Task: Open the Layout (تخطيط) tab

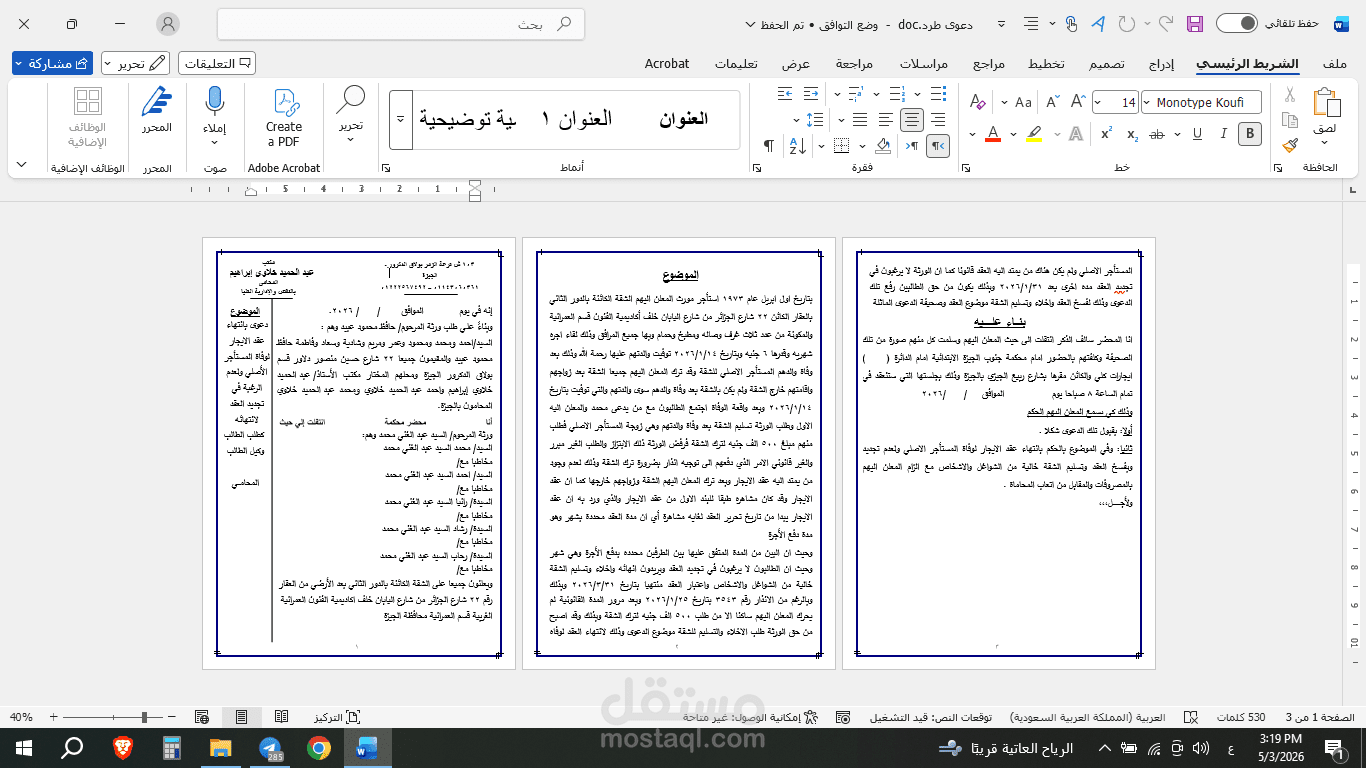Action: [x=1046, y=63]
